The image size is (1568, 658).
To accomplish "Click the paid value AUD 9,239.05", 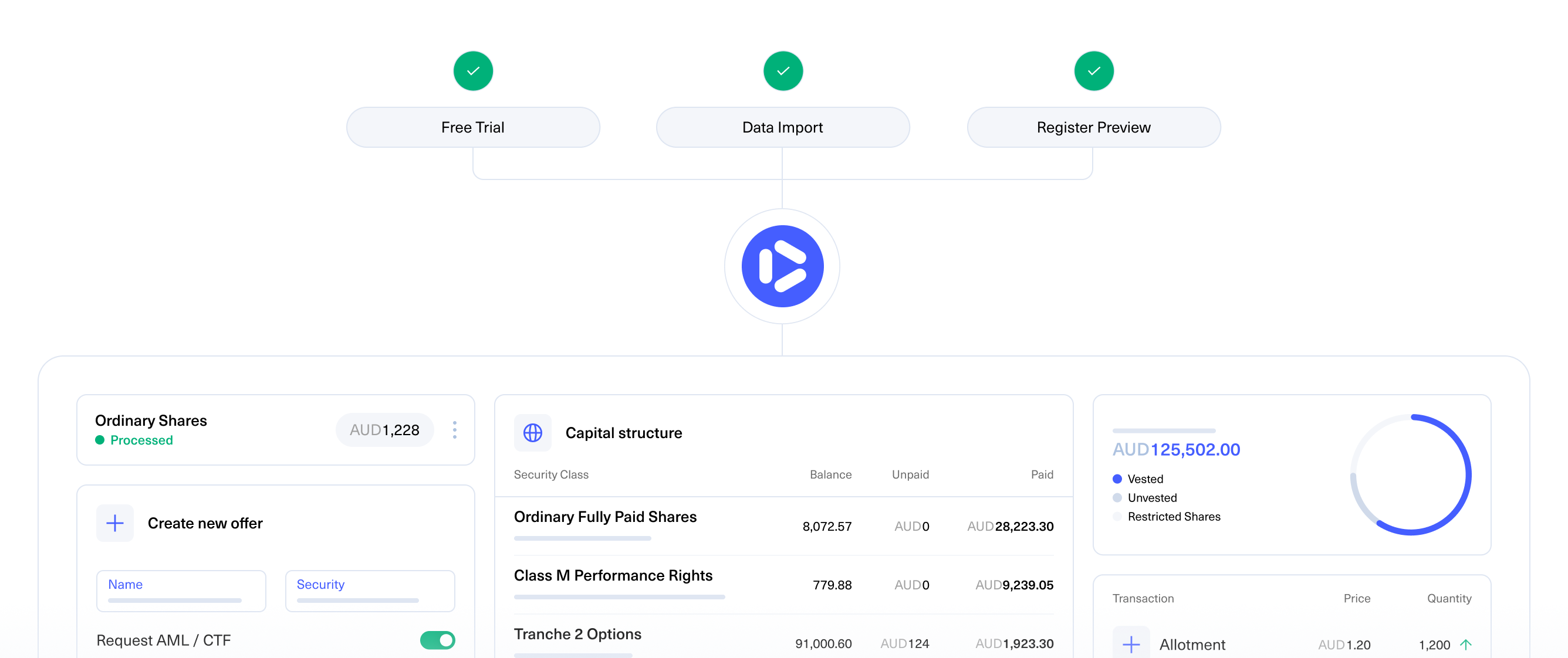I will (x=1014, y=585).
